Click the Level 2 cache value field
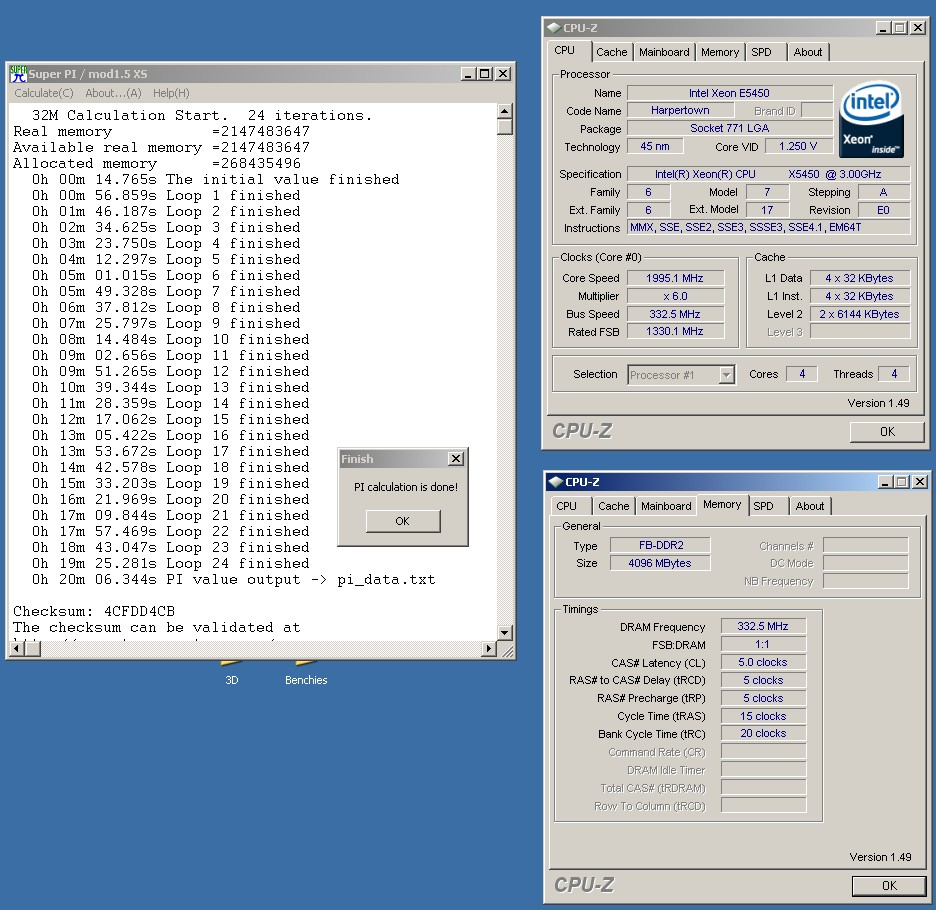The width and height of the screenshot is (936, 910). (x=860, y=314)
